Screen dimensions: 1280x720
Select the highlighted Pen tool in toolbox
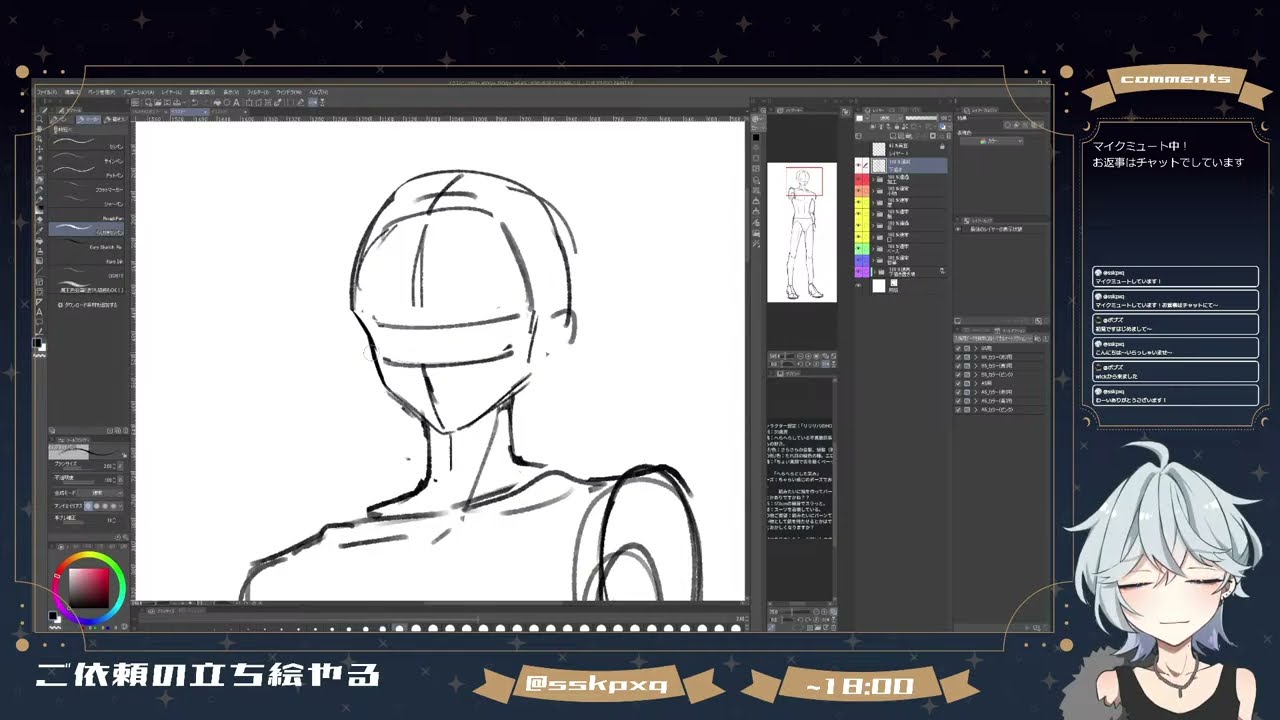tap(40, 179)
